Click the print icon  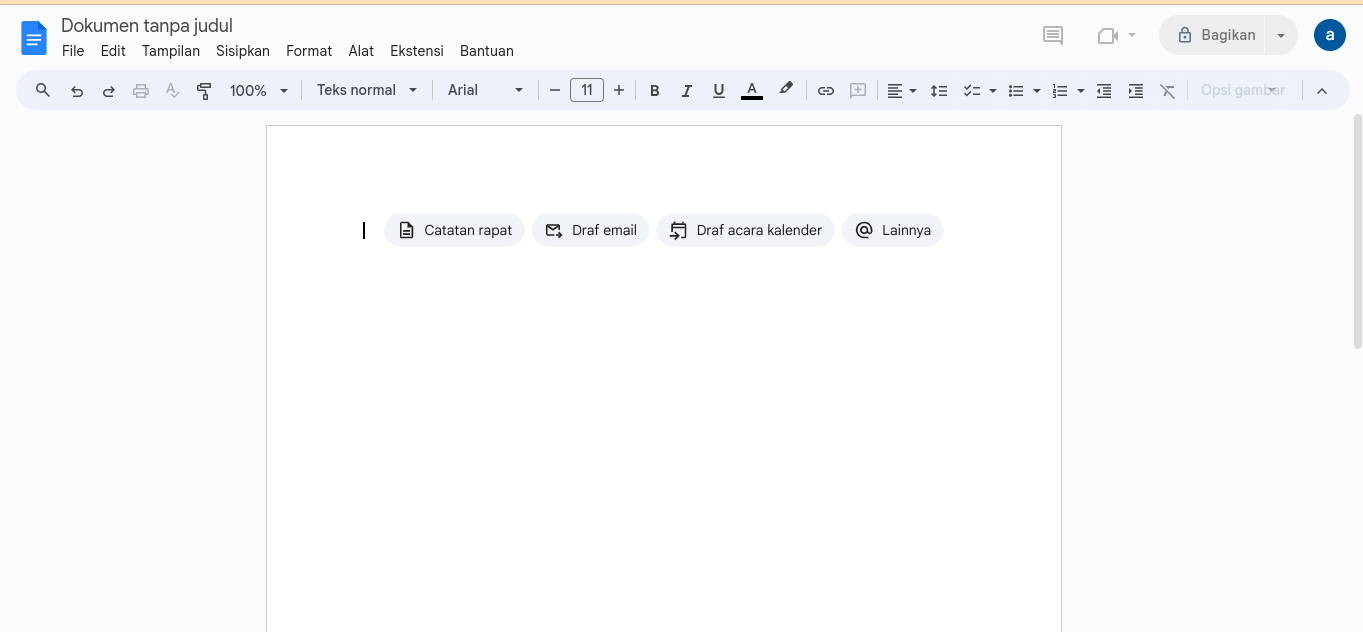[141, 91]
